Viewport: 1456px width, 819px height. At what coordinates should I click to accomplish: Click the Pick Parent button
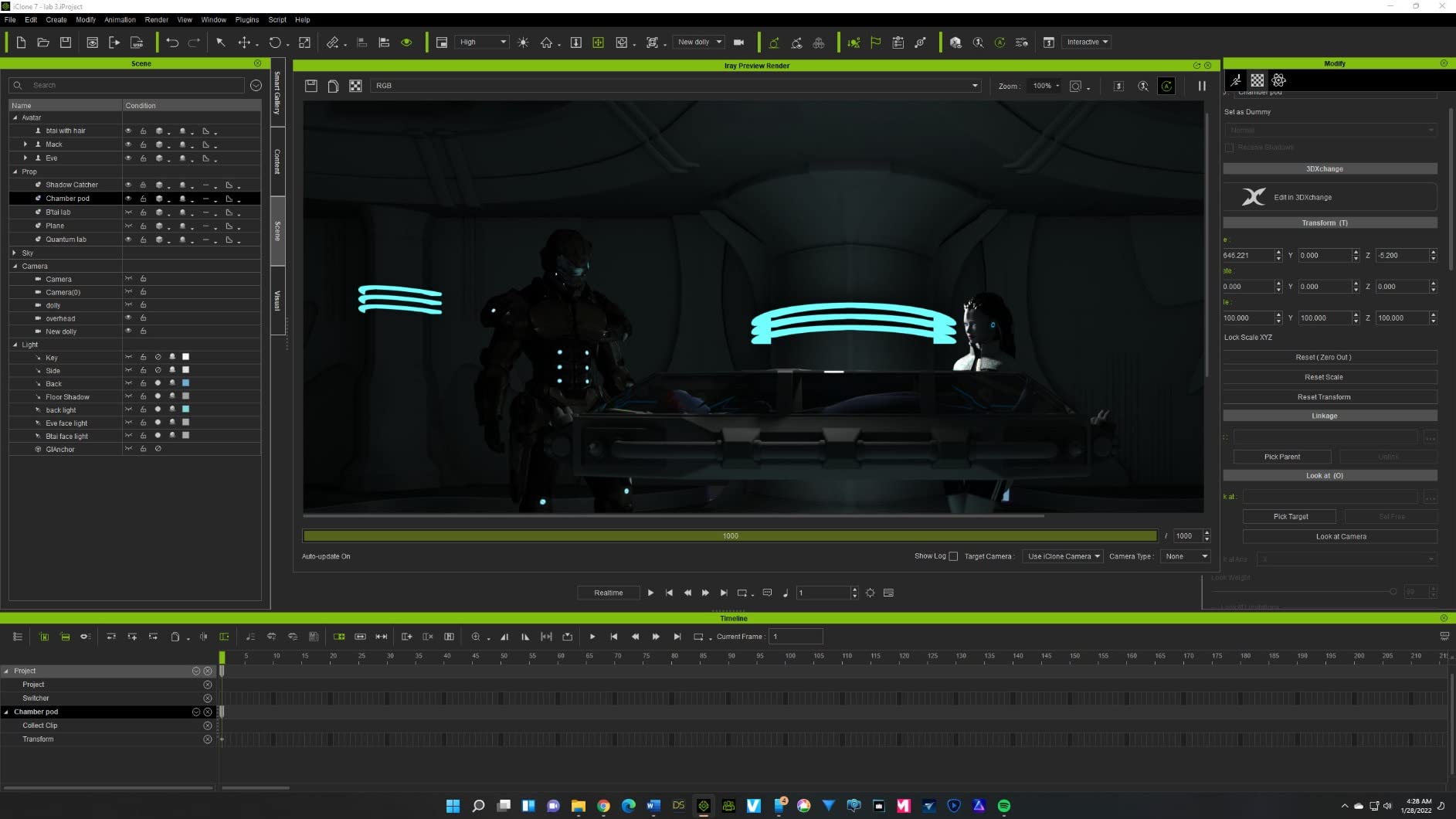click(1281, 457)
